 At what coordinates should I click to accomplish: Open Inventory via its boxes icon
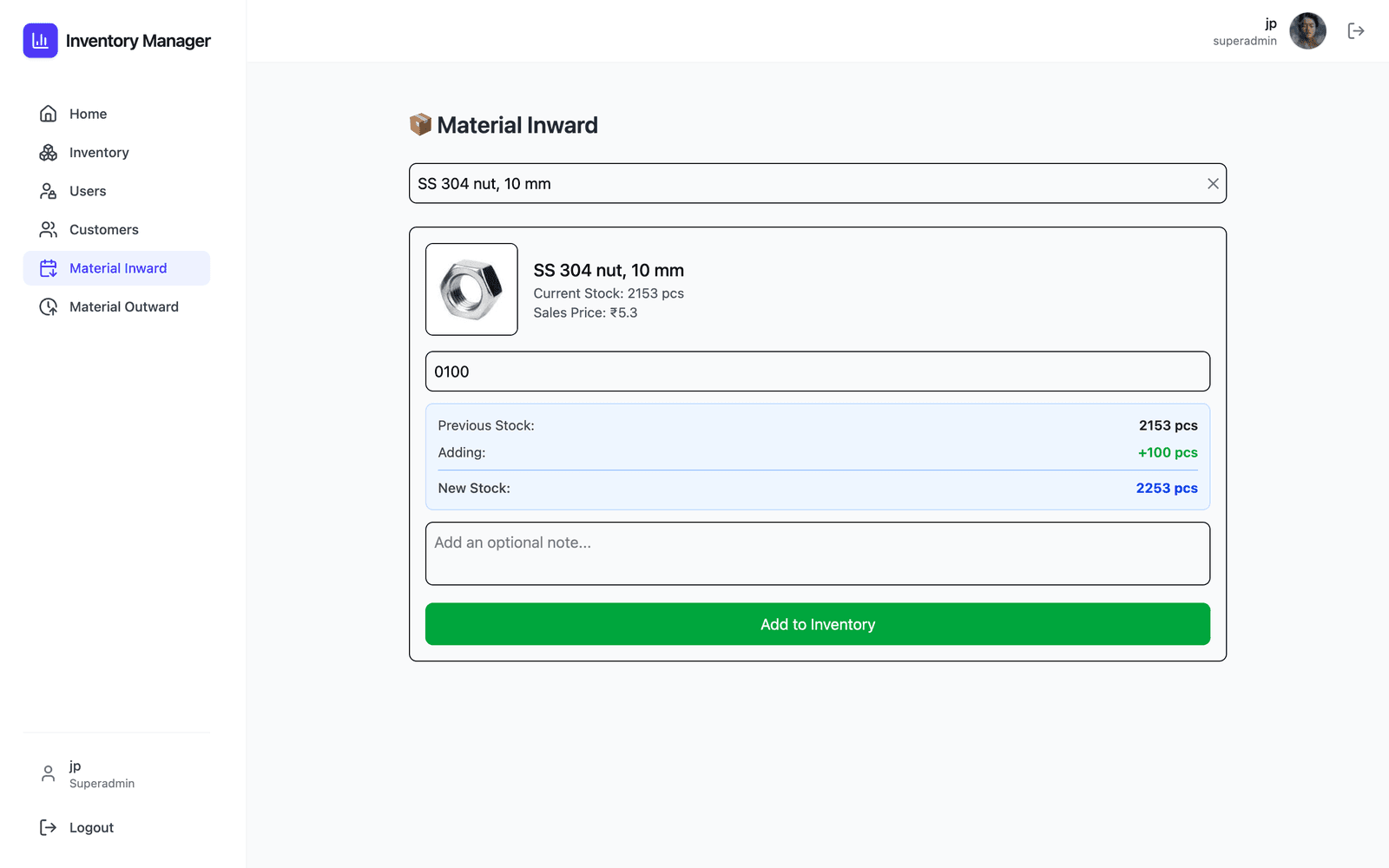(x=49, y=153)
